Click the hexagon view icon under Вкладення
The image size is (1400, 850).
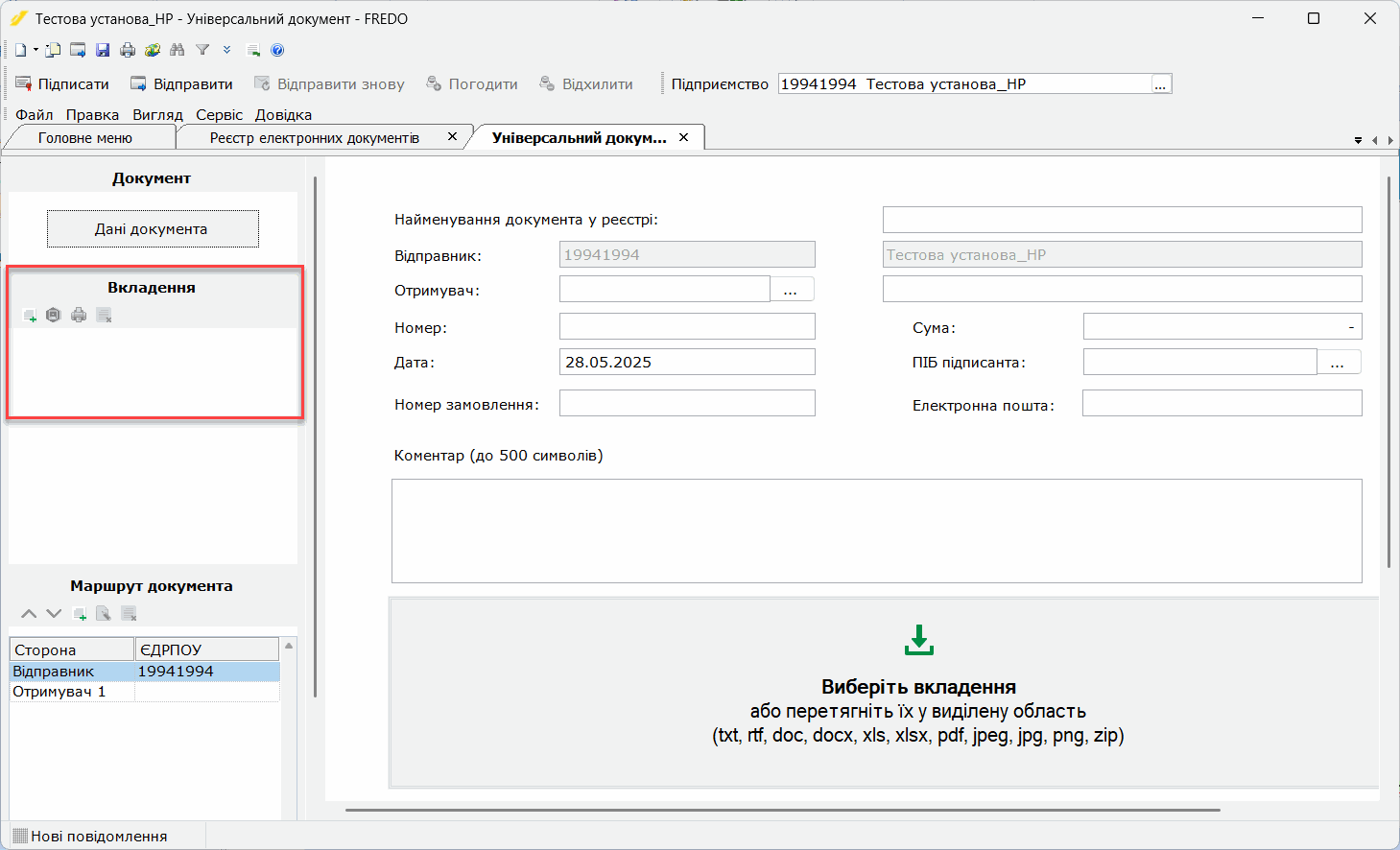(54, 315)
